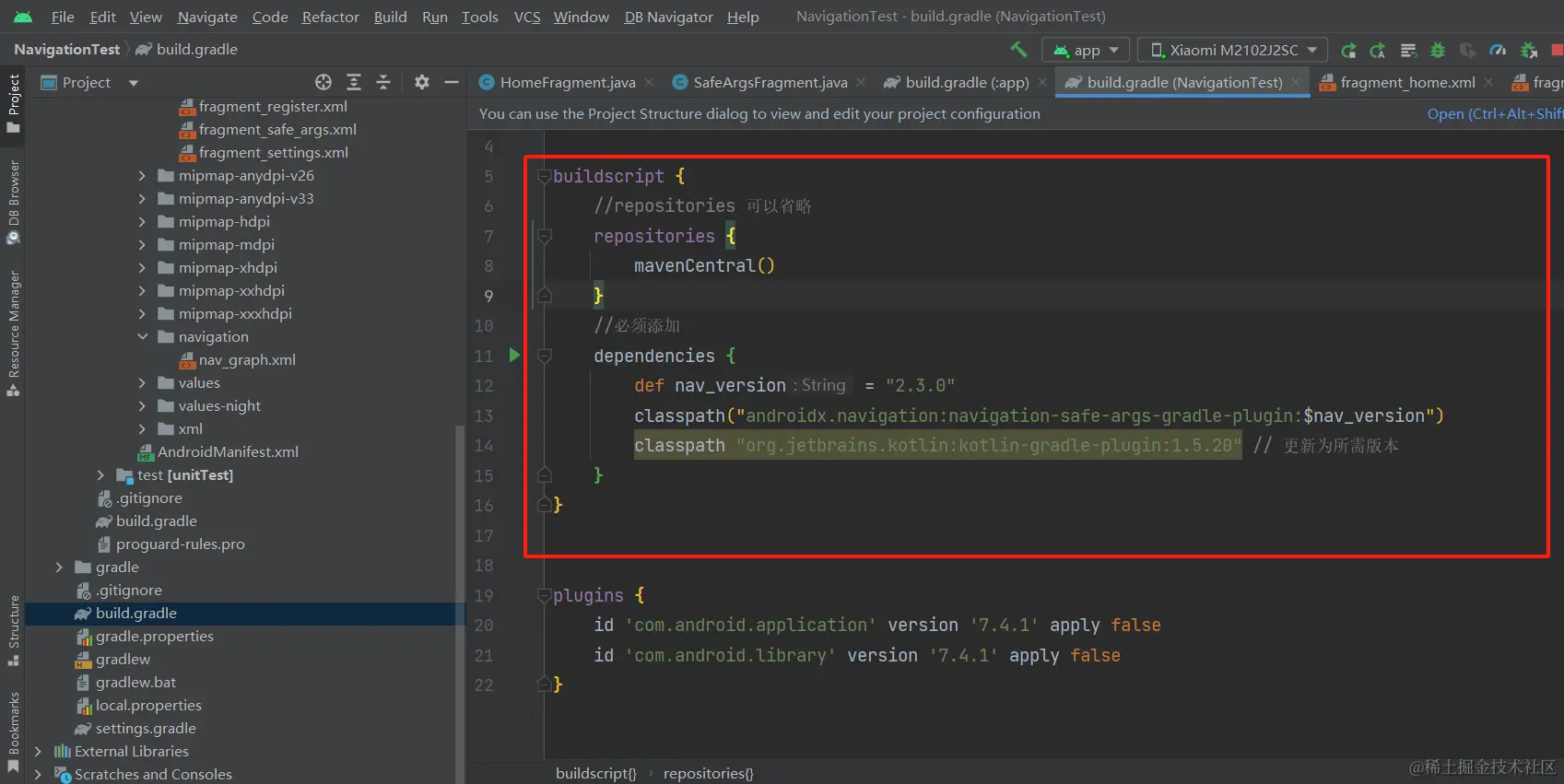Screen dimensions: 1564x784
Task: Open the DB Navigator menu
Action: [668, 17]
